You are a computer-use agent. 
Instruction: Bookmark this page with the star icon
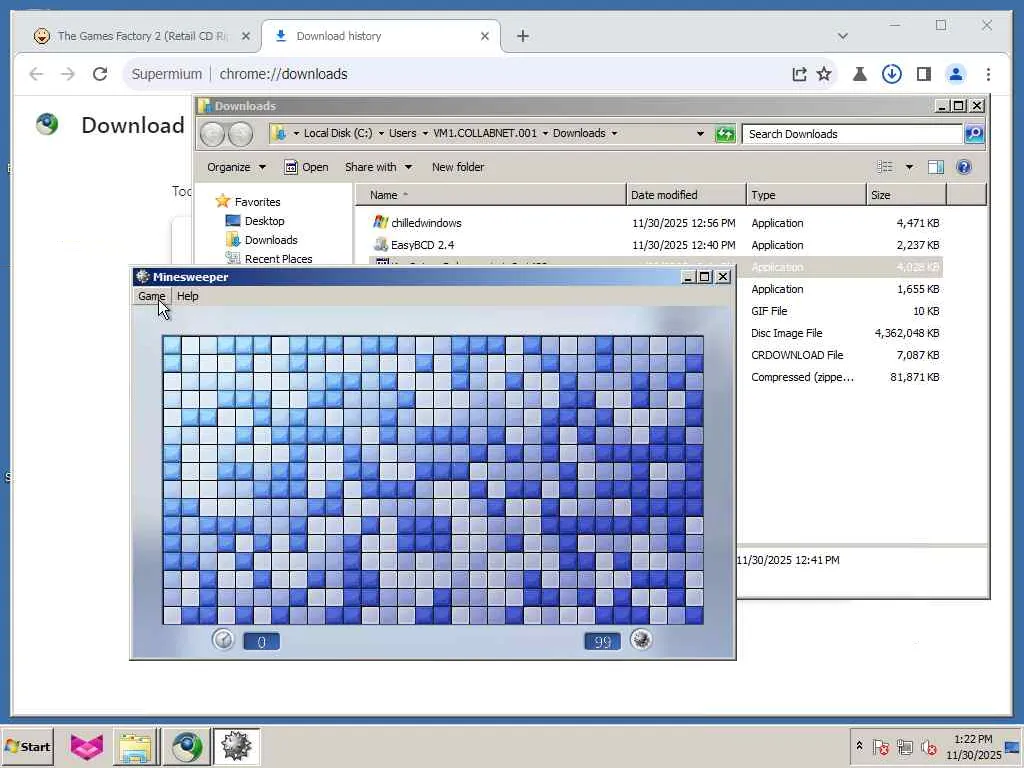point(824,74)
